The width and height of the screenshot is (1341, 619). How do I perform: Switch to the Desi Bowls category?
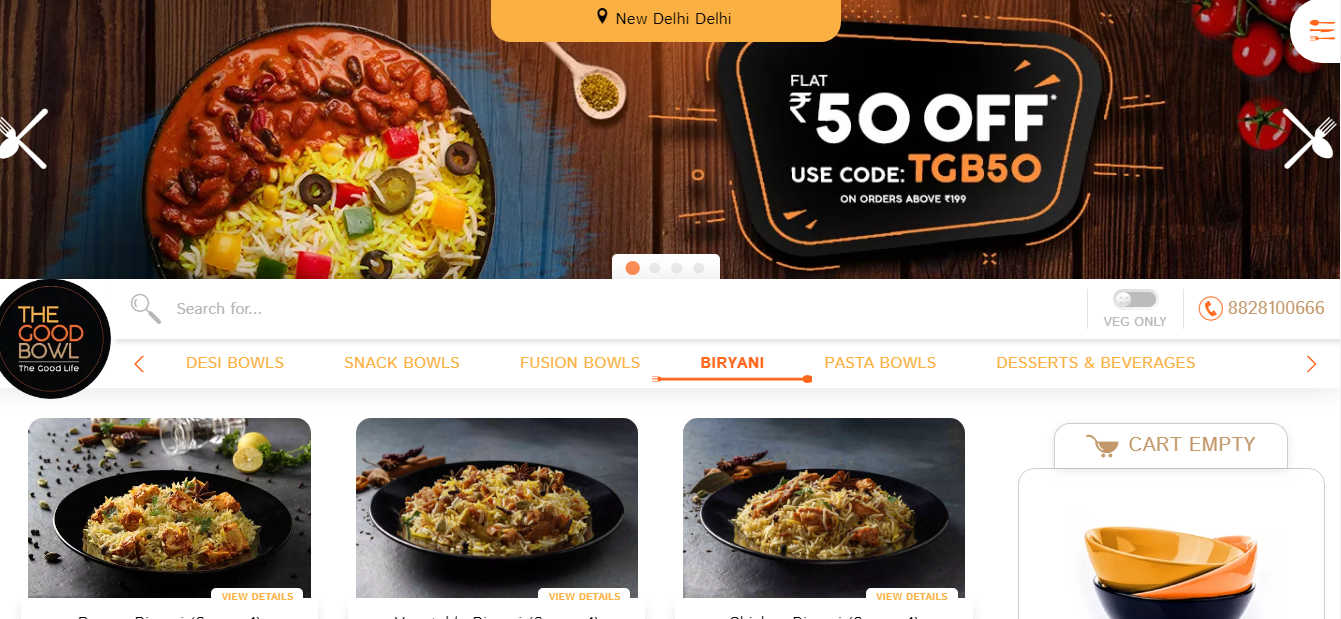(235, 363)
